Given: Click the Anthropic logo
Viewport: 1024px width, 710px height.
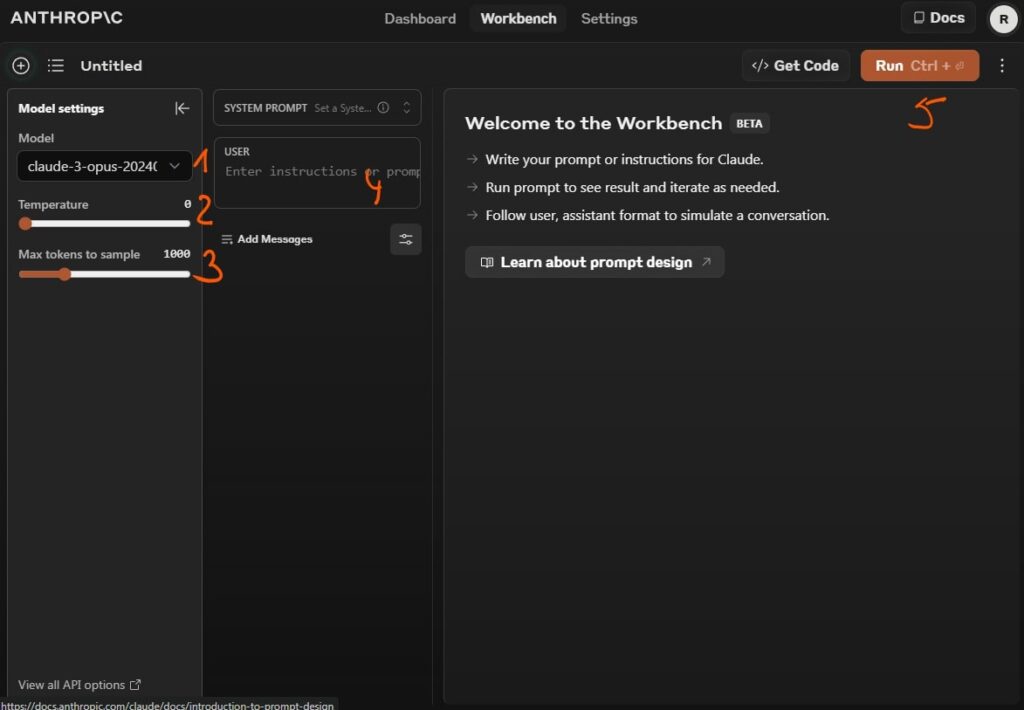Looking at the screenshot, I should [x=67, y=18].
